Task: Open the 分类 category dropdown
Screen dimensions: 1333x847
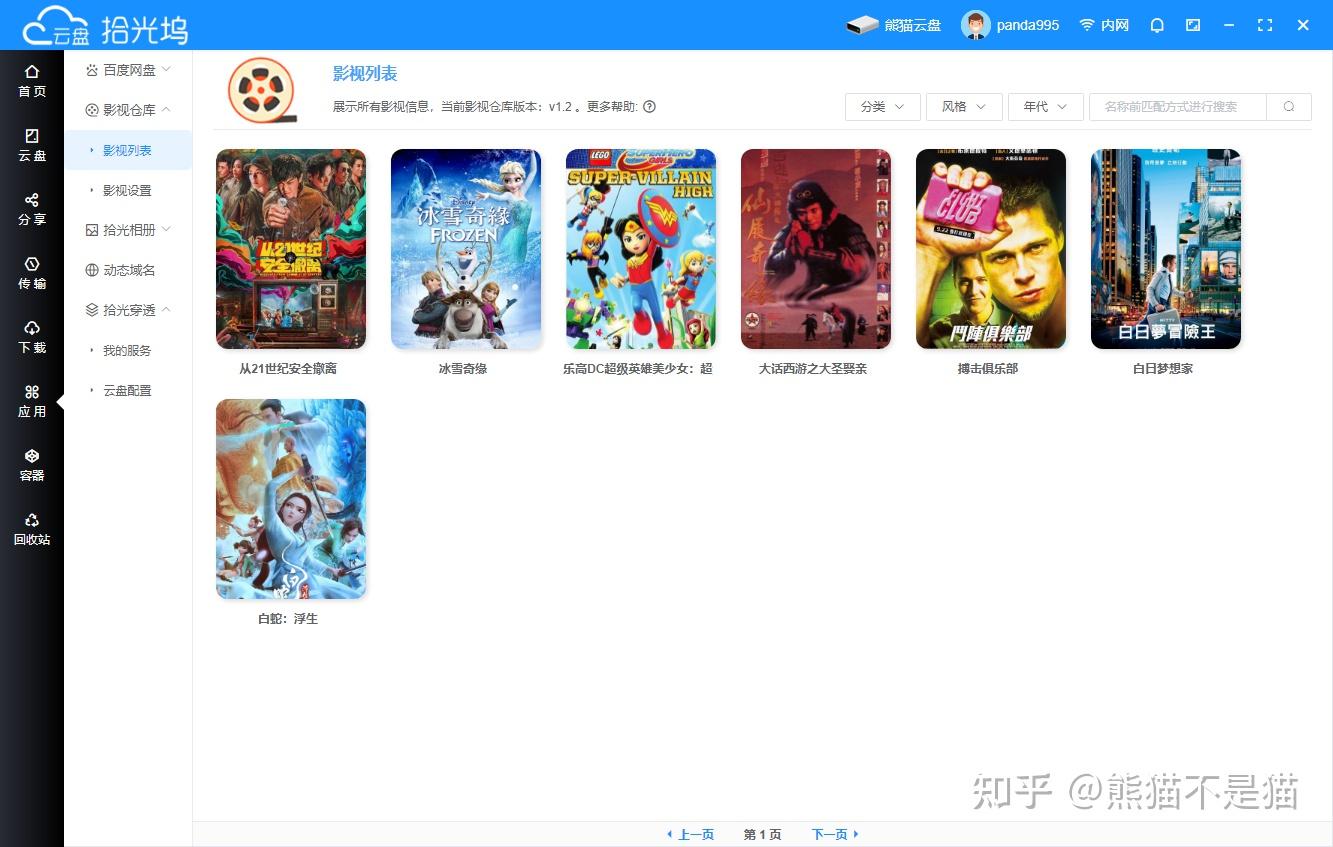Action: click(881, 106)
